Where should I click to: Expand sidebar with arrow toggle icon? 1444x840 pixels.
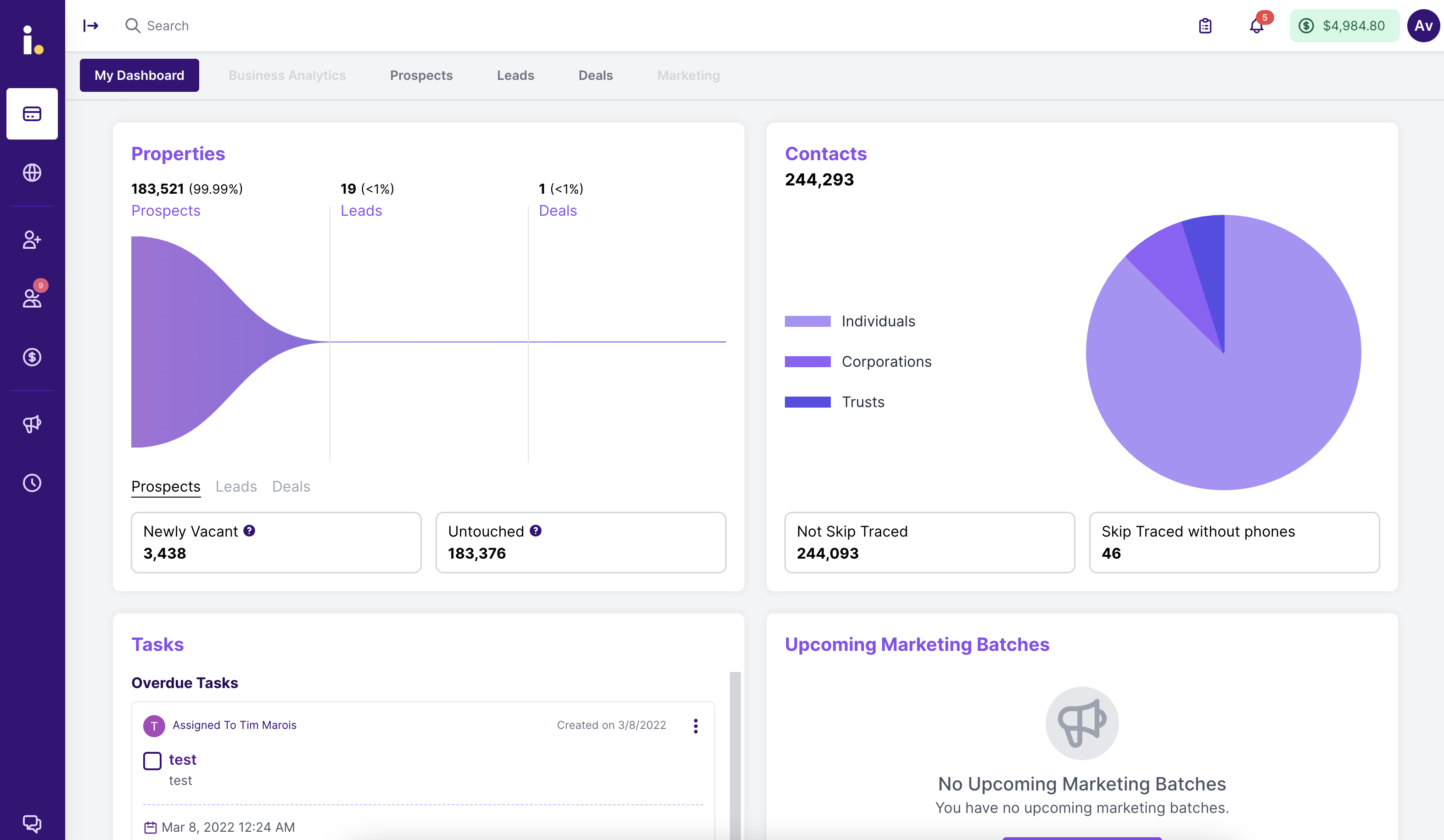(x=91, y=26)
